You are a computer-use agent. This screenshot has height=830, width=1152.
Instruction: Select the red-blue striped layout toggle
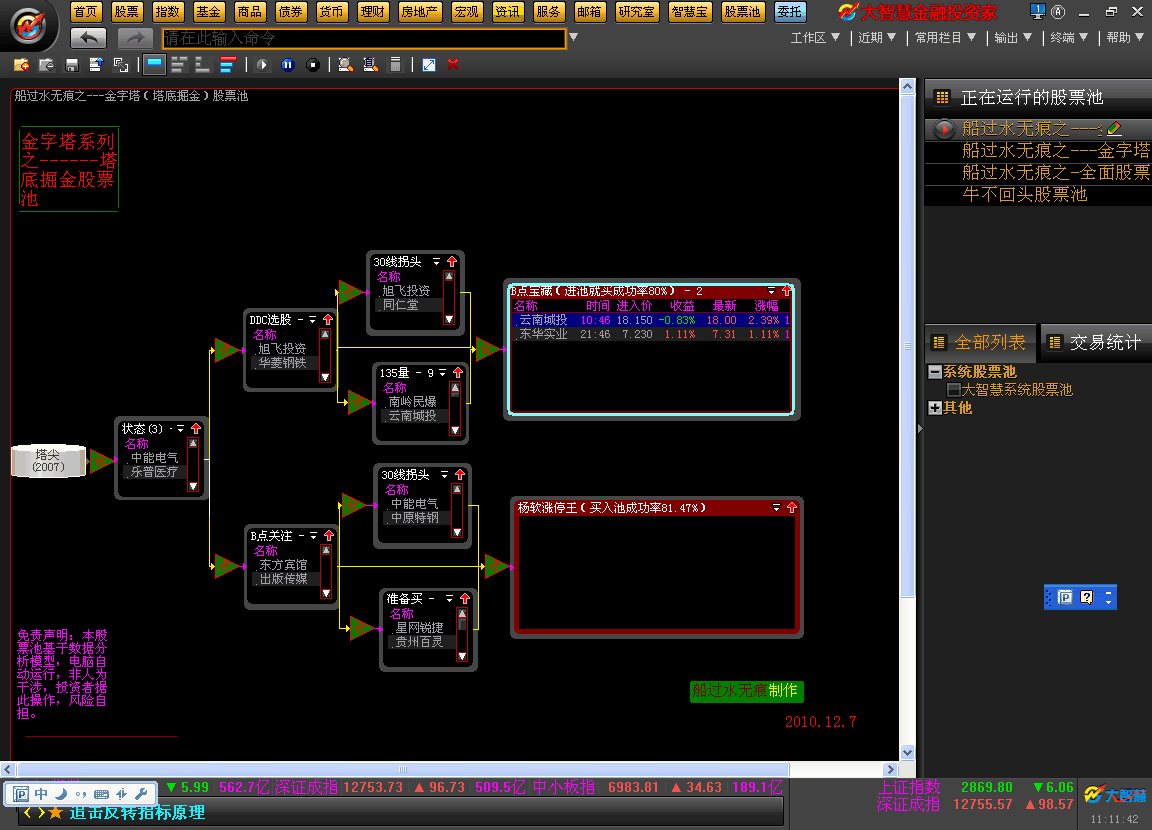(x=227, y=65)
